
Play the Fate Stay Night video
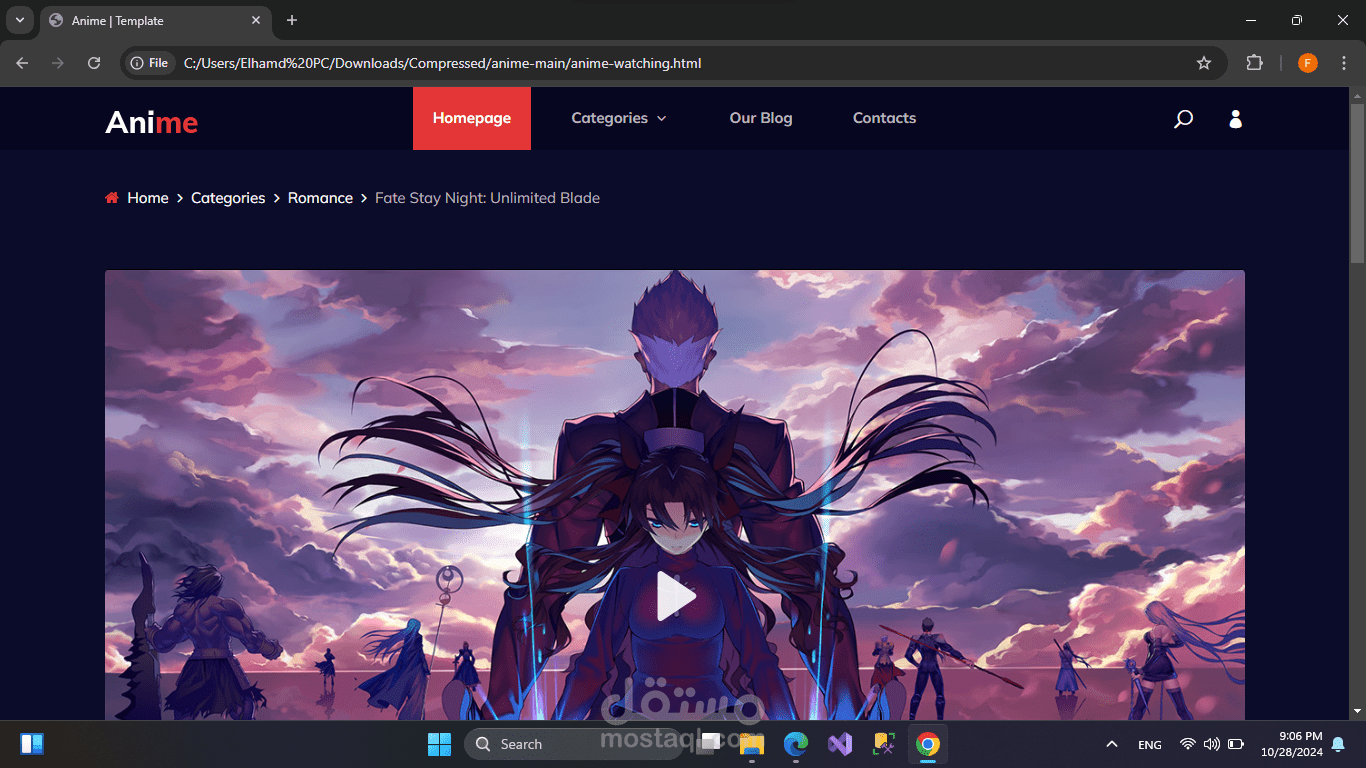tap(676, 596)
